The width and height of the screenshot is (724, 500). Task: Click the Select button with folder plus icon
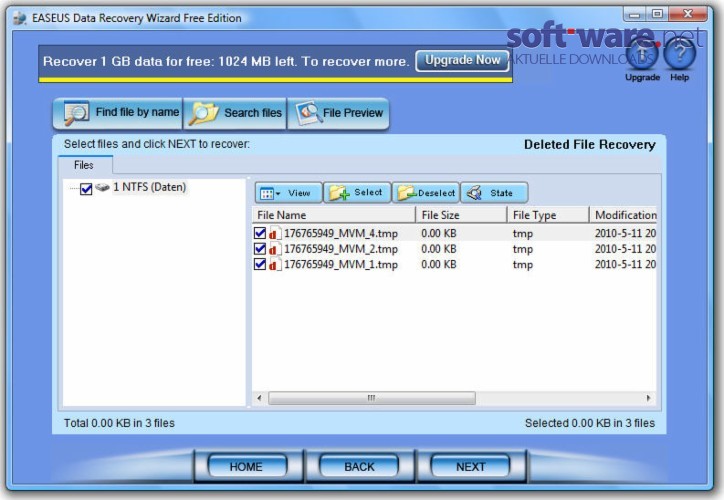click(x=357, y=193)
